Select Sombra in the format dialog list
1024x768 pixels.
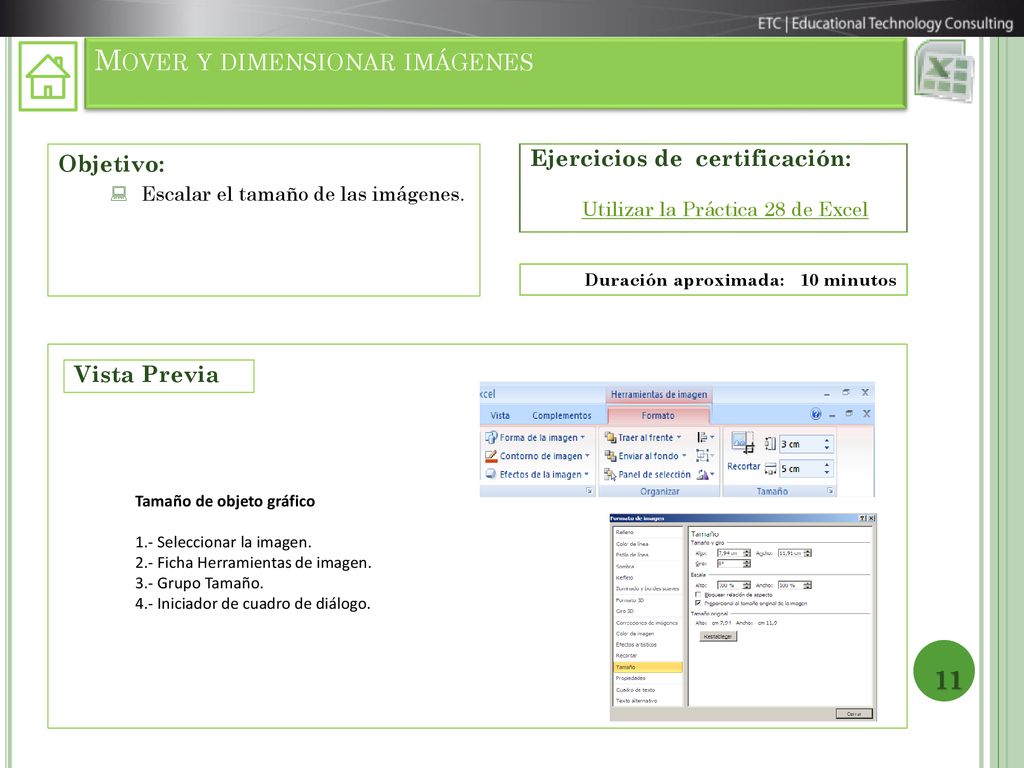pos(625,566)
